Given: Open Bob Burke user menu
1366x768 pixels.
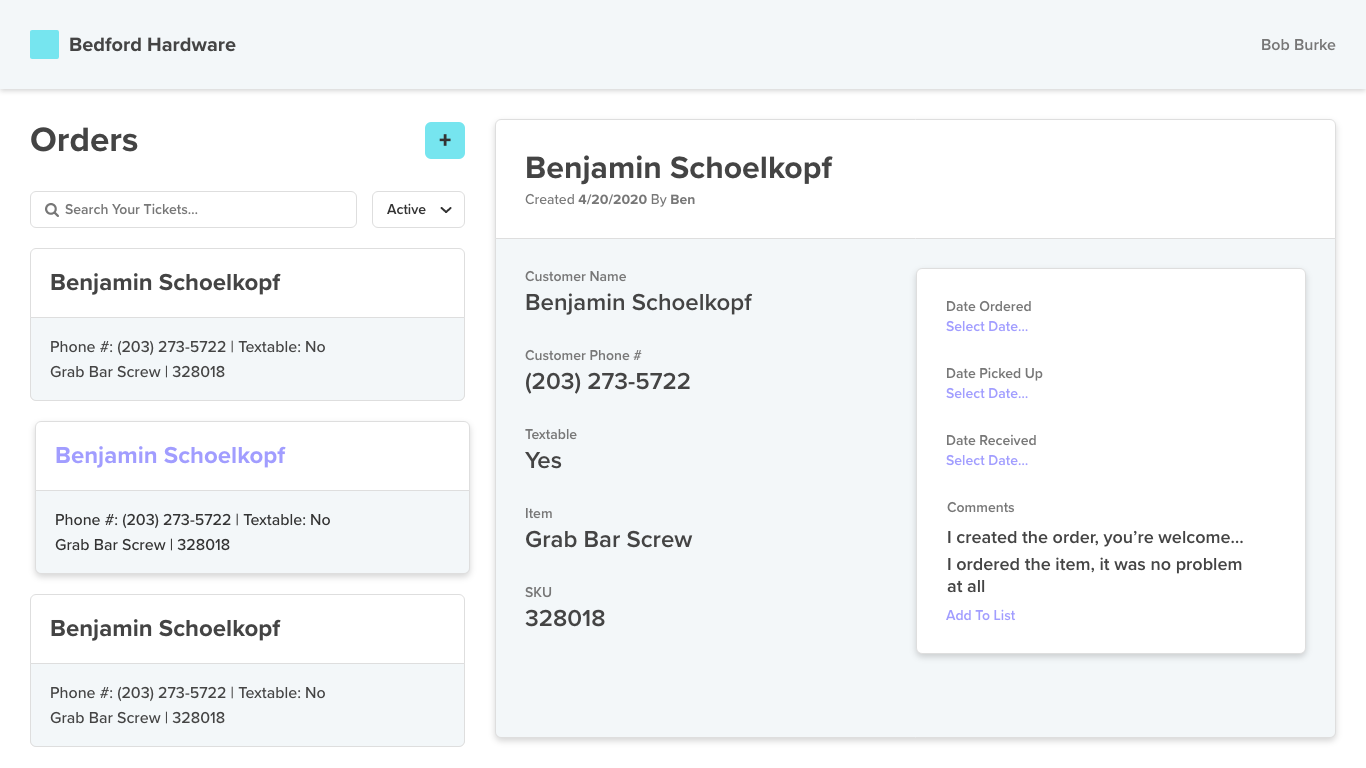Looking at the screenshot, I should [x=1297, y=45].
